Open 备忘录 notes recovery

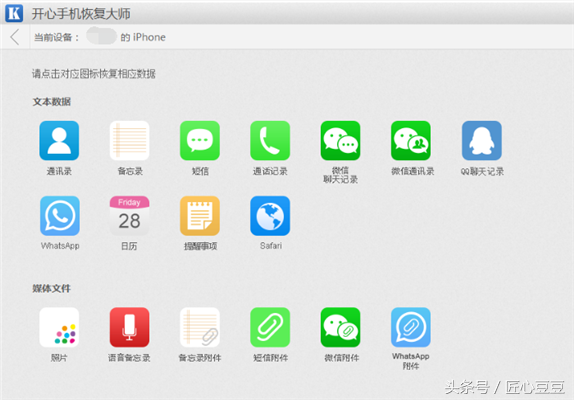[x=130, y=141]
